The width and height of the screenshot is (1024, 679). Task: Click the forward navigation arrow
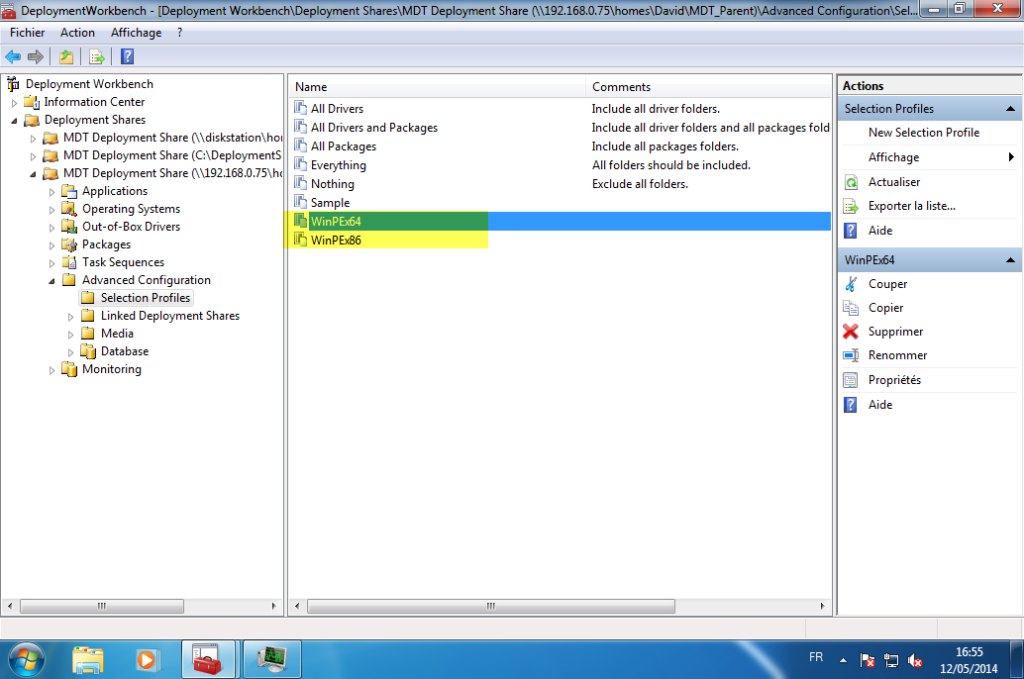tap(35, 57)
